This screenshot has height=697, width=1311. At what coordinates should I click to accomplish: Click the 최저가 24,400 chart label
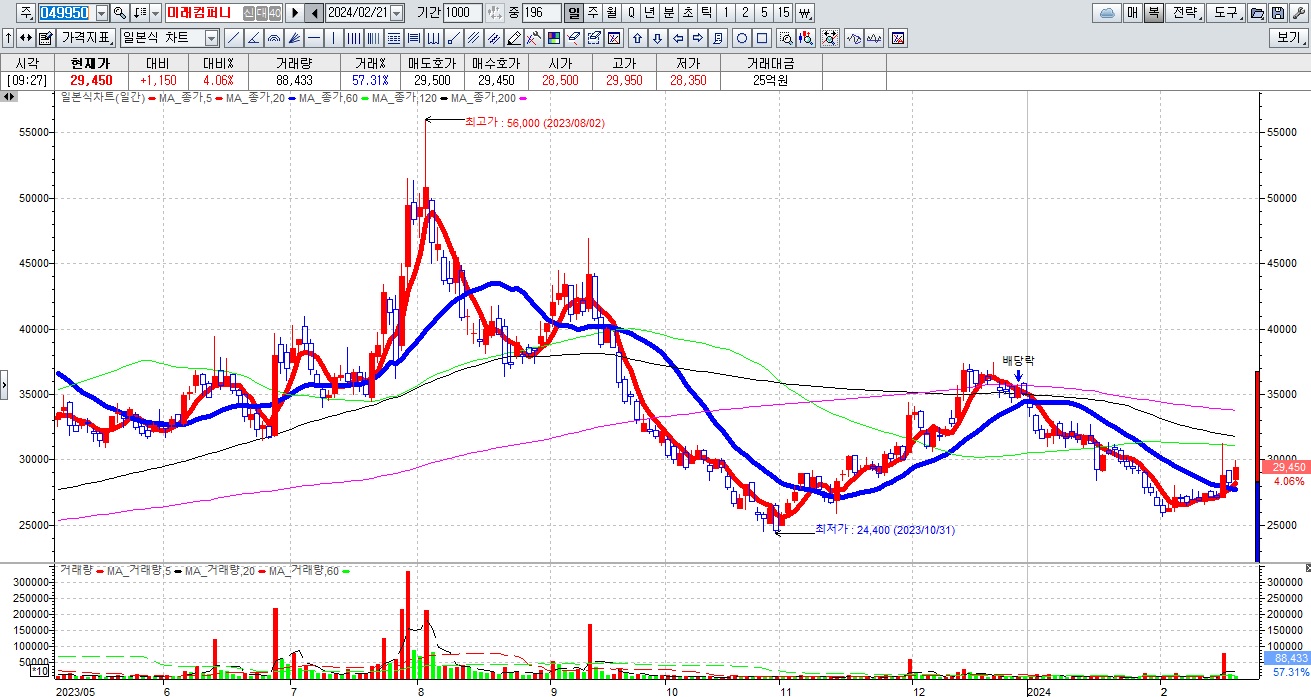tap(884, 530)
